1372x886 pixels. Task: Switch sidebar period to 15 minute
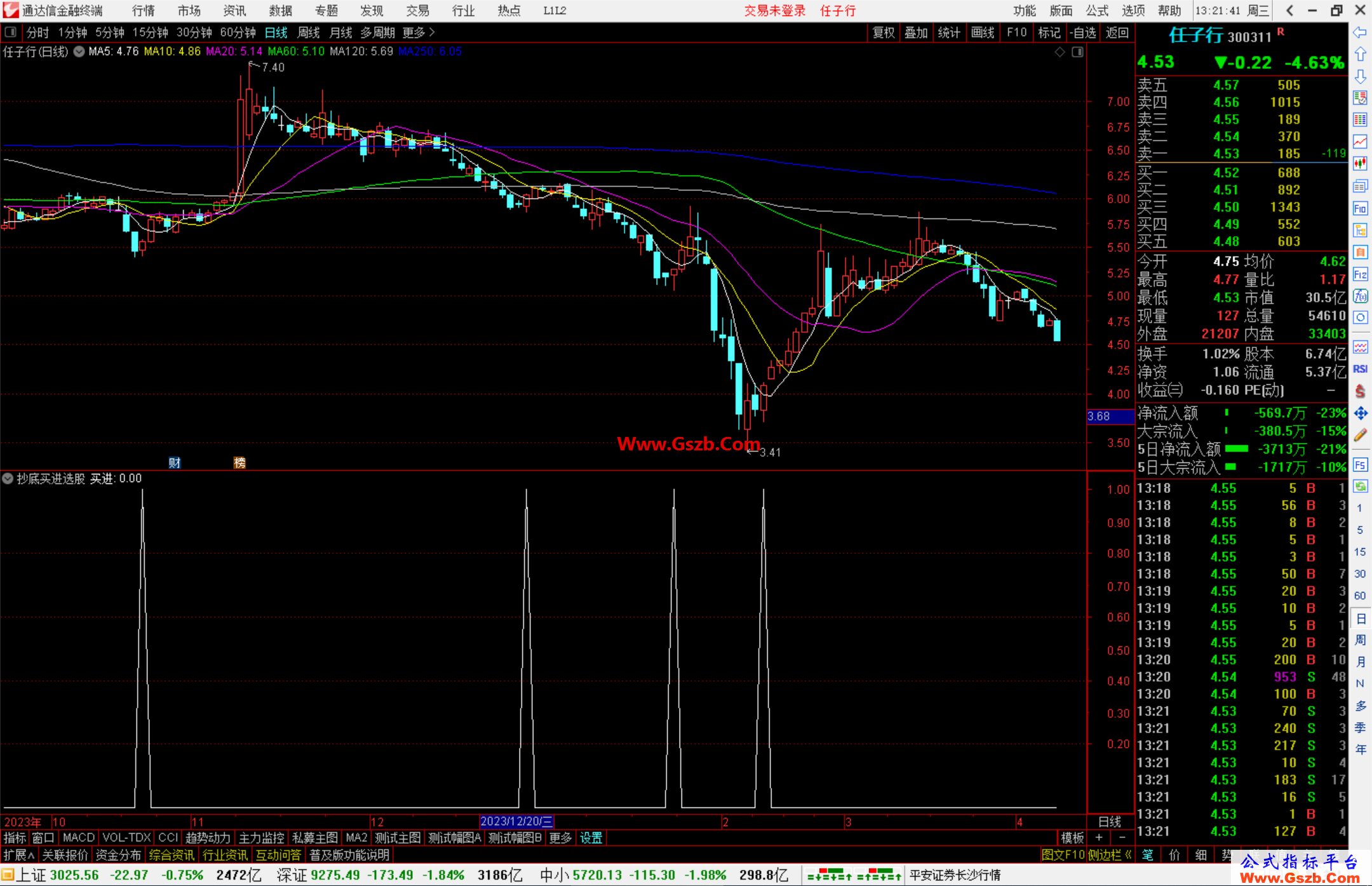(x=1359, y=552)
